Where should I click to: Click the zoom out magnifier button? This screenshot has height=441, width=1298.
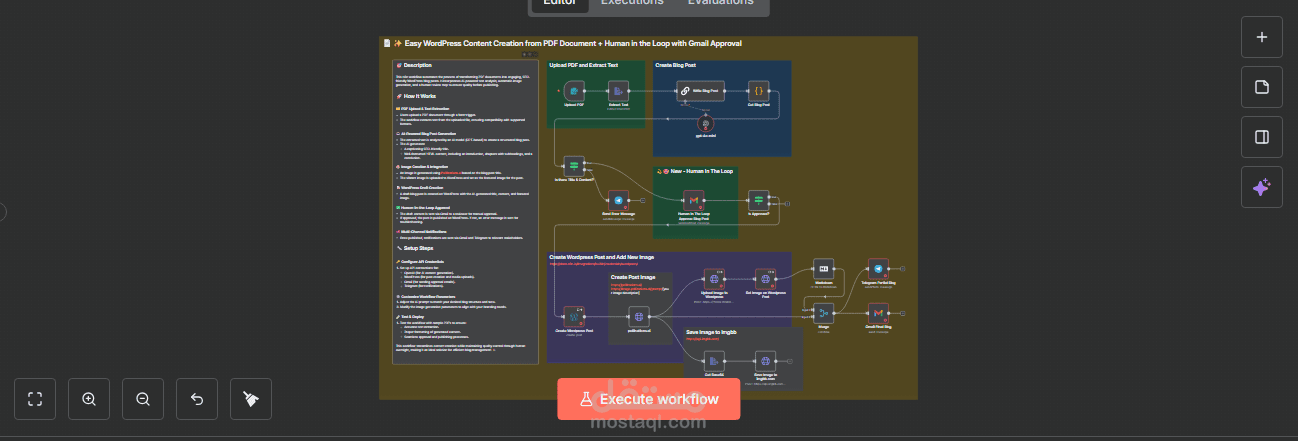click(143, 399)
